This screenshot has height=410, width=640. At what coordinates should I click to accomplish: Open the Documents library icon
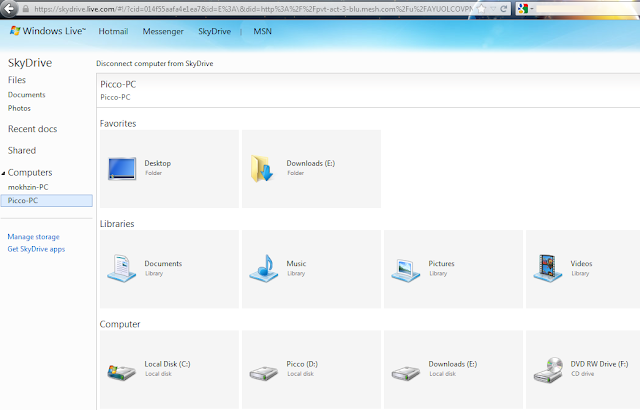point(121,268)
